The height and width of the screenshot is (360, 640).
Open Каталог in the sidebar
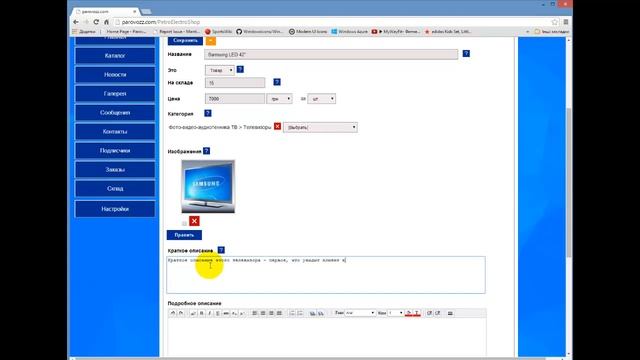(115, 56)
